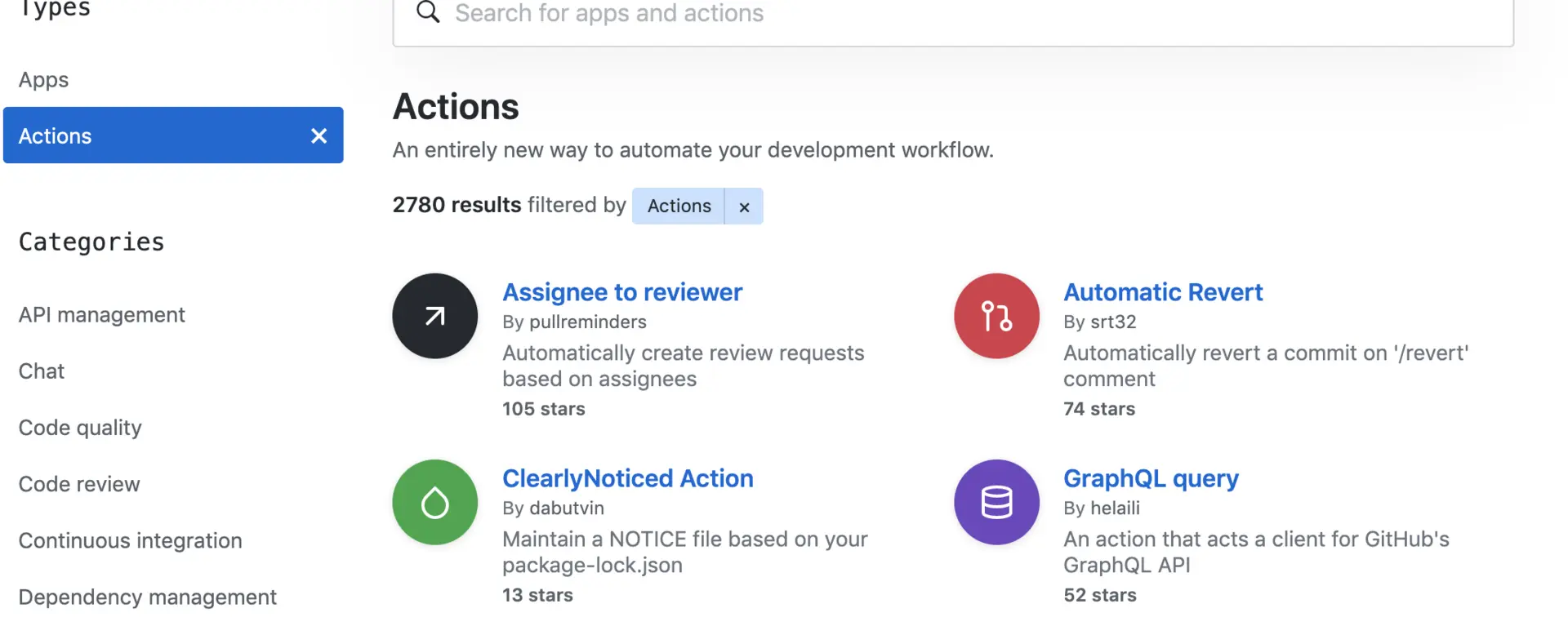Image resolution: width=1568 pixels, height=635 pixels.
Task: Filter by Dependency management category
Action: 148,597
